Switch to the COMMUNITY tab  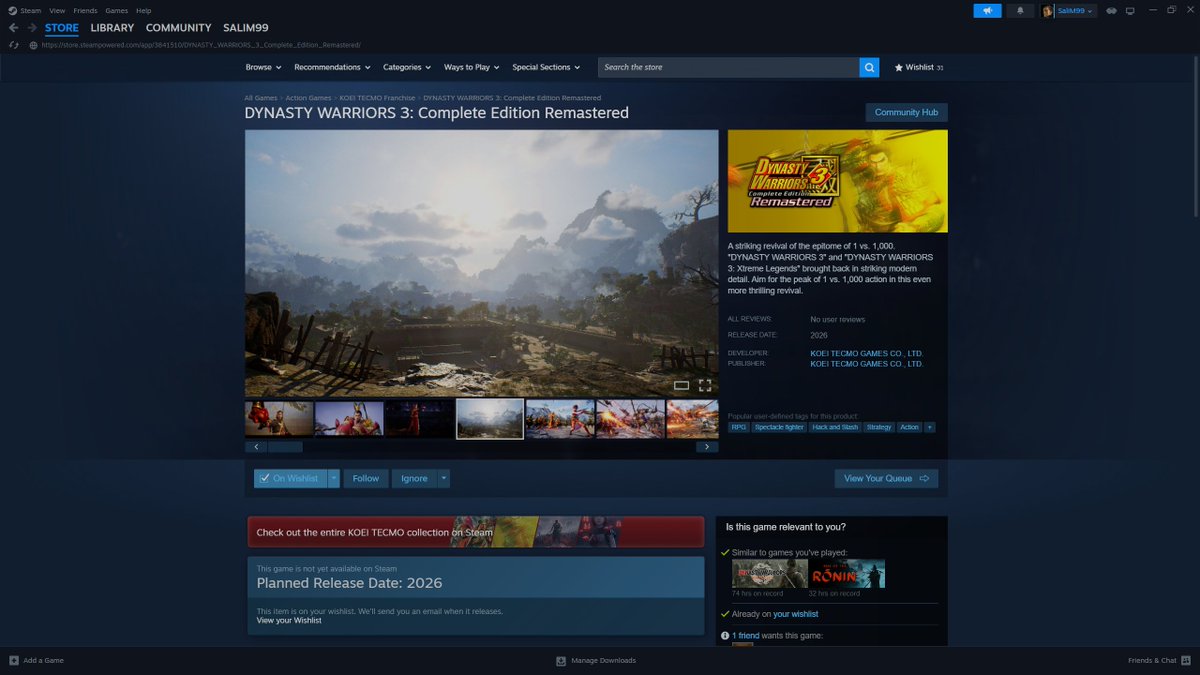178,28
